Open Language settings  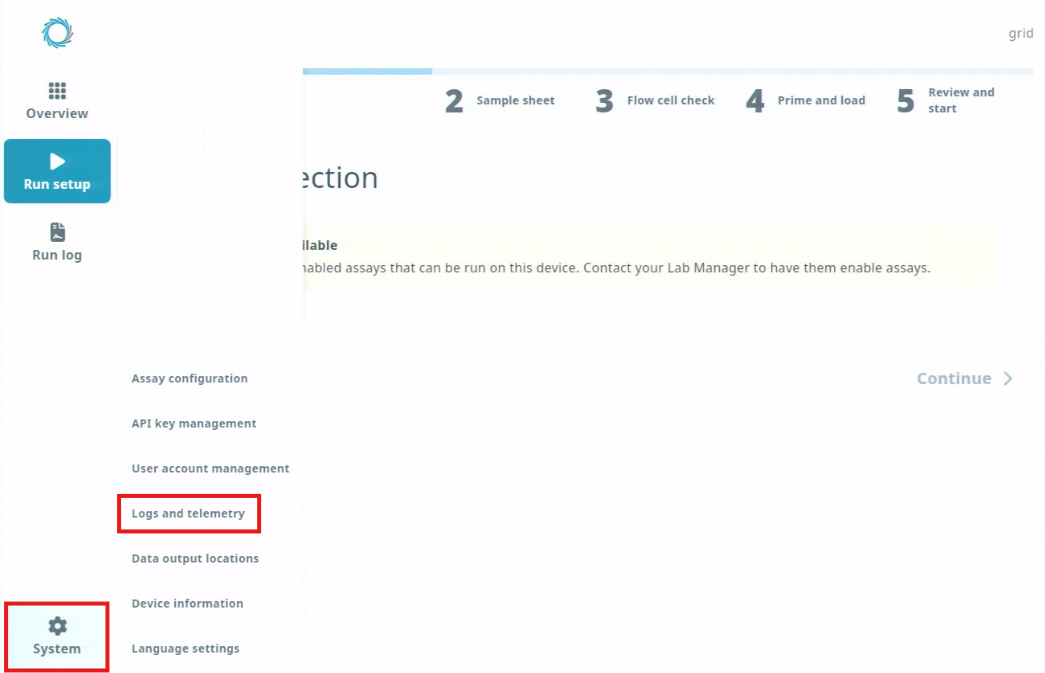pyautogui.click(x=185, y=648)
